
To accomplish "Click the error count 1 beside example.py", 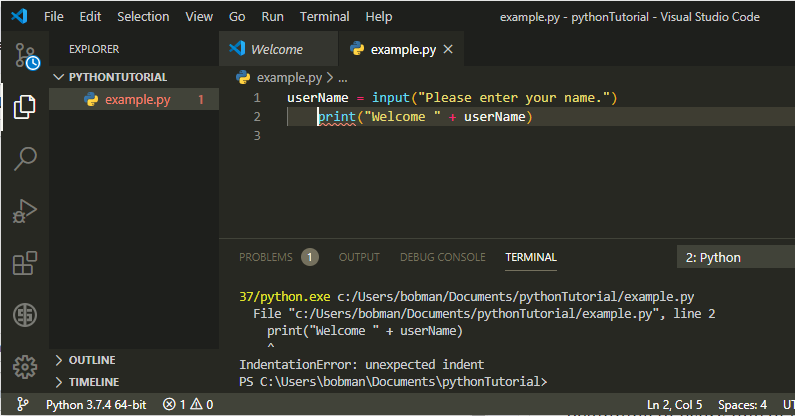I will tap(201, 99).
